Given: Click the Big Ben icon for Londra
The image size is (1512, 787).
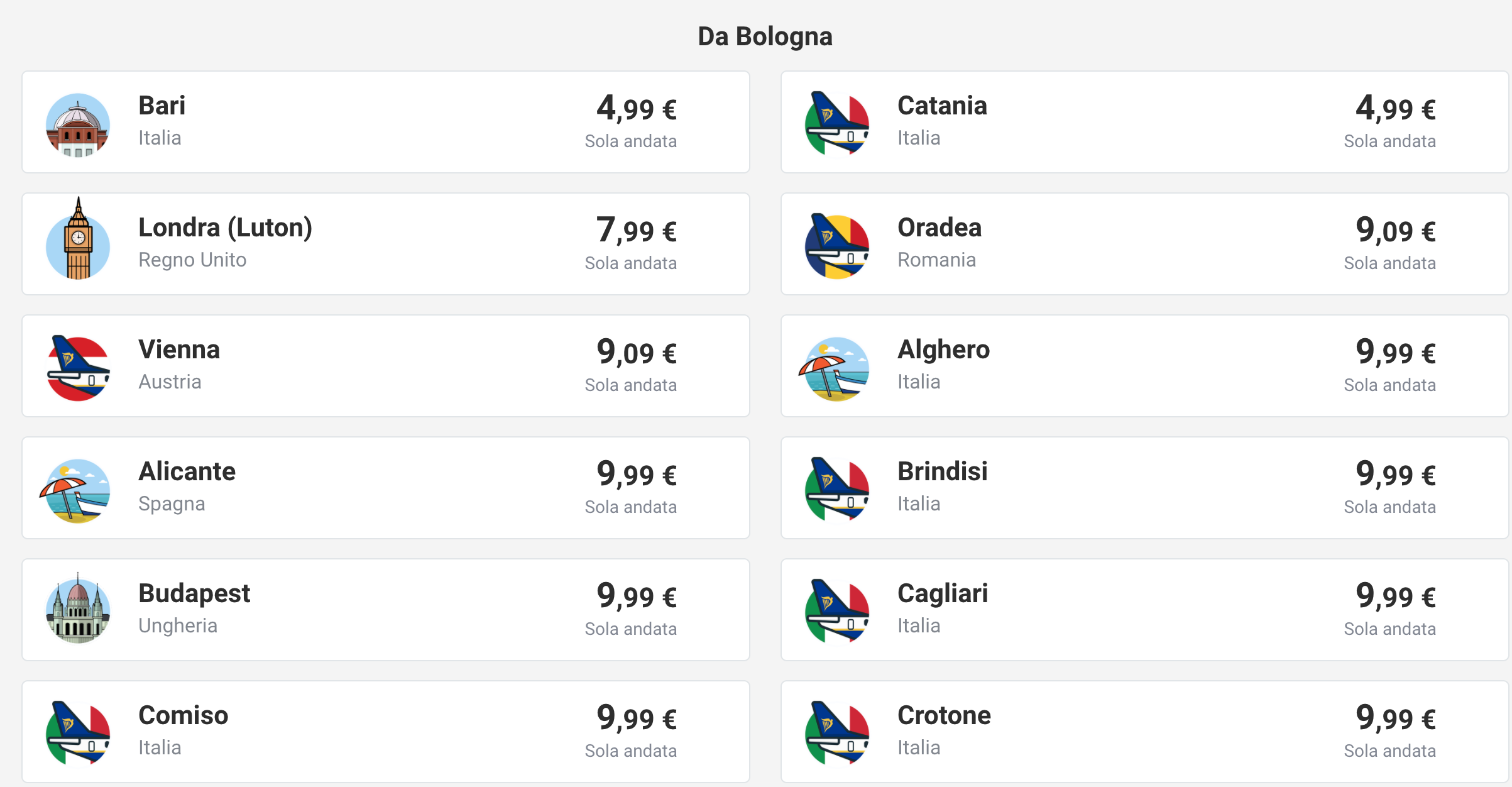Looking at the screenshot, I should coord(78,238).
